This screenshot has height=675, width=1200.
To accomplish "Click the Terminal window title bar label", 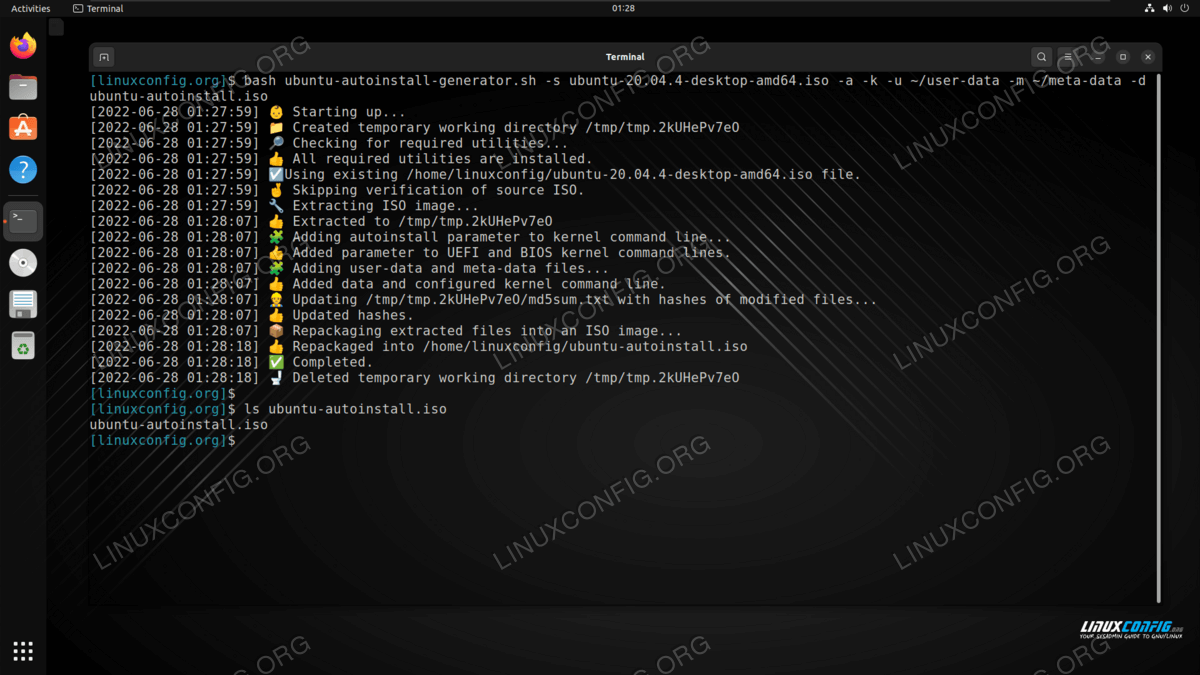I will coord(625,57).
